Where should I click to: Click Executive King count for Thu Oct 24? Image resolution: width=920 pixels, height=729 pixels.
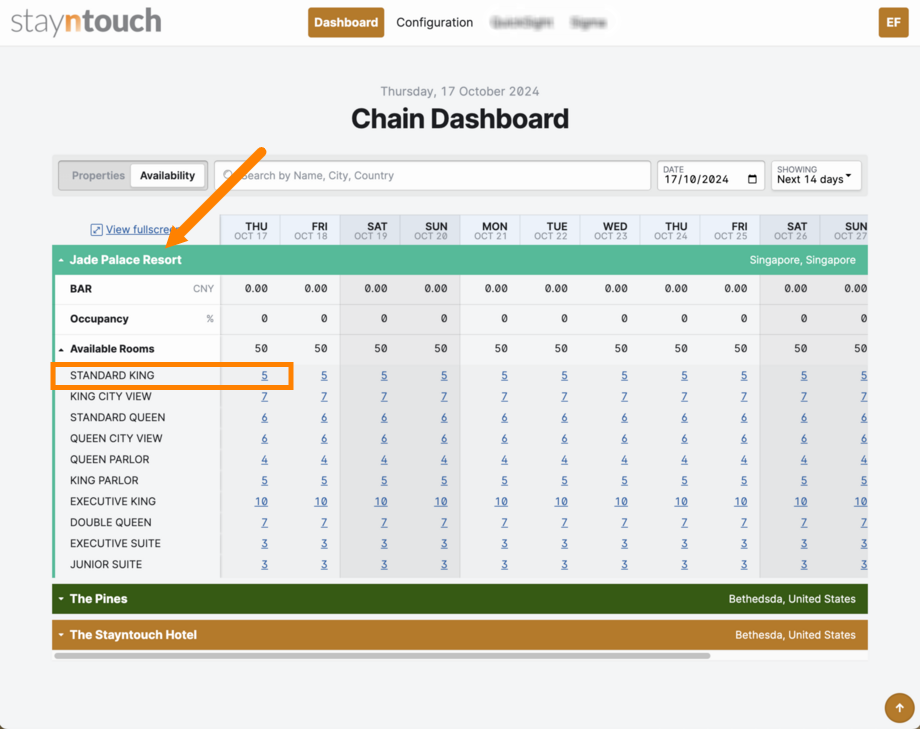point(681,502)
